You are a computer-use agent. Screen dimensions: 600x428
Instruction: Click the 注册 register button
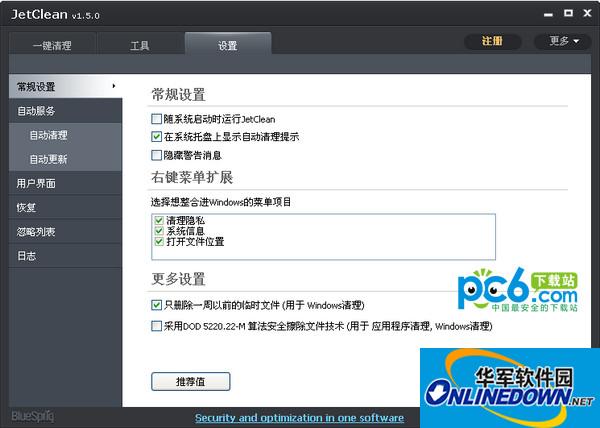(x=492, y=41)
